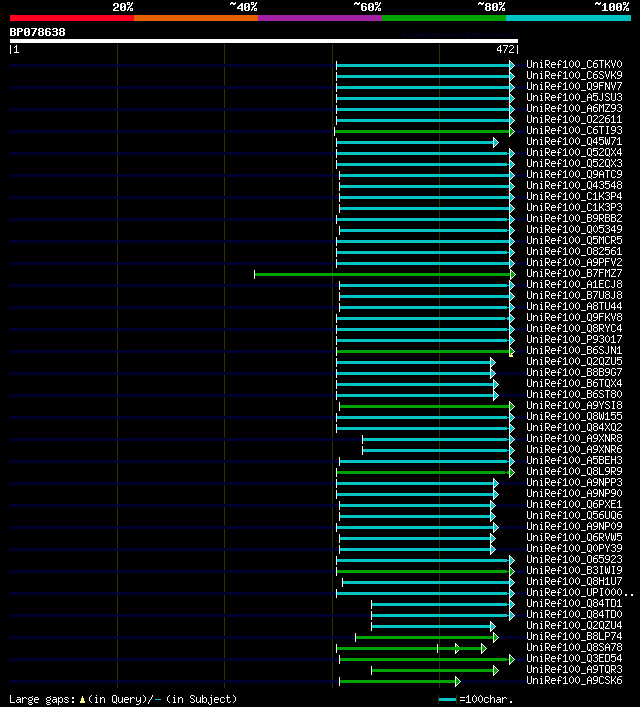Click the purple ~60% identity legend segment
This screenshot has height=707, width=640.
pyautogui.click(x=320, y=18)
